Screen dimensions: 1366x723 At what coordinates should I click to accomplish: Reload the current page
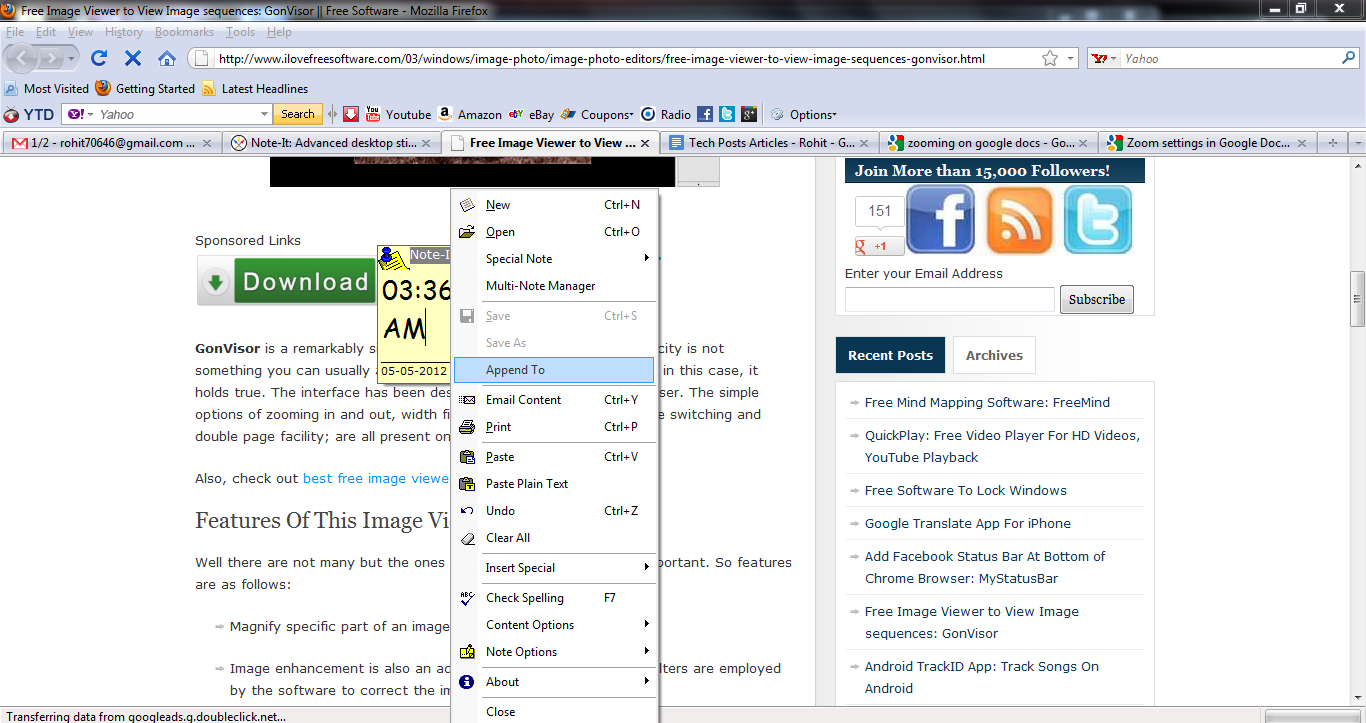(x=99, y=58)
